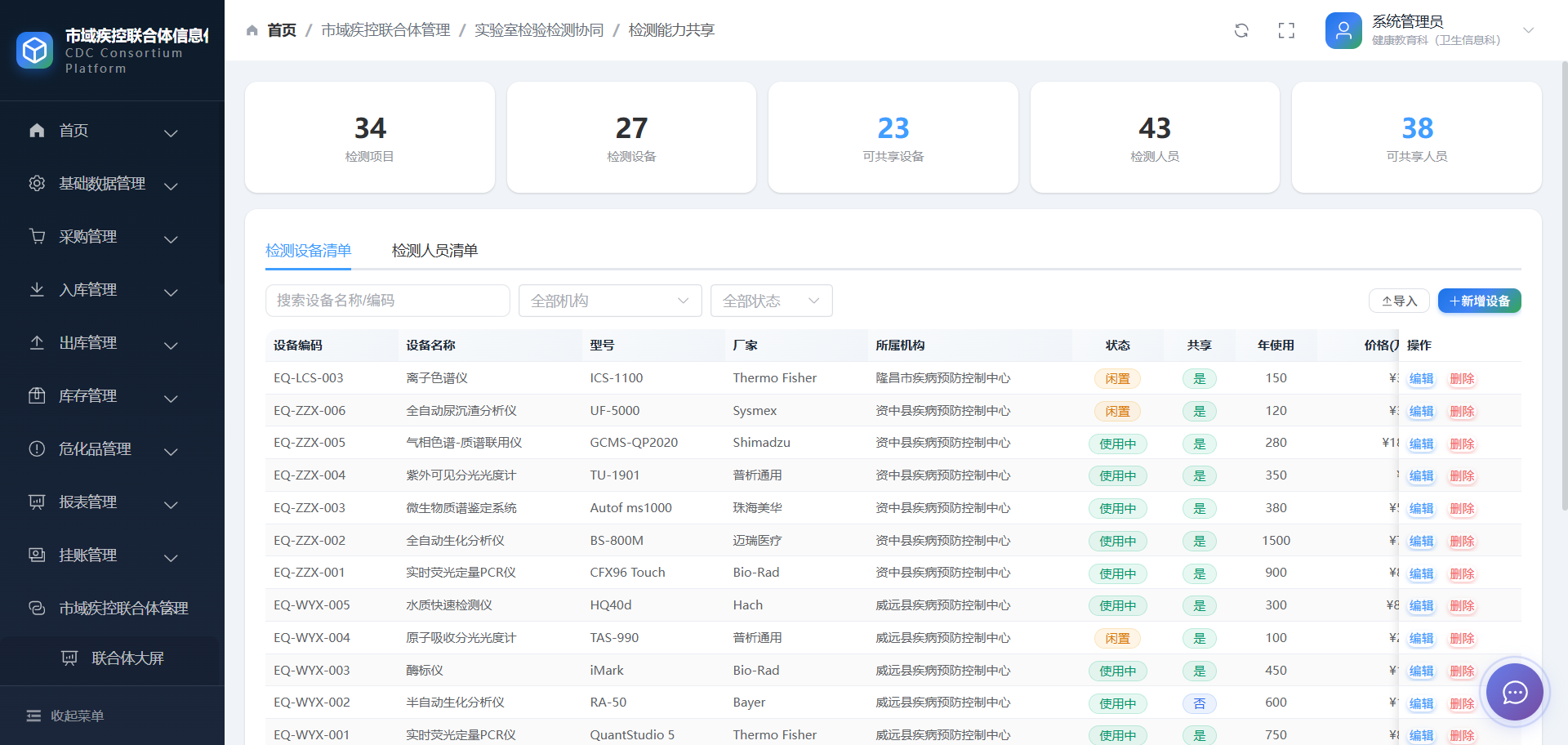This screenshot has height=745, width=1568.
Task: Click the 搜索设备名称/编码 search field
Action: click(387, 301)
